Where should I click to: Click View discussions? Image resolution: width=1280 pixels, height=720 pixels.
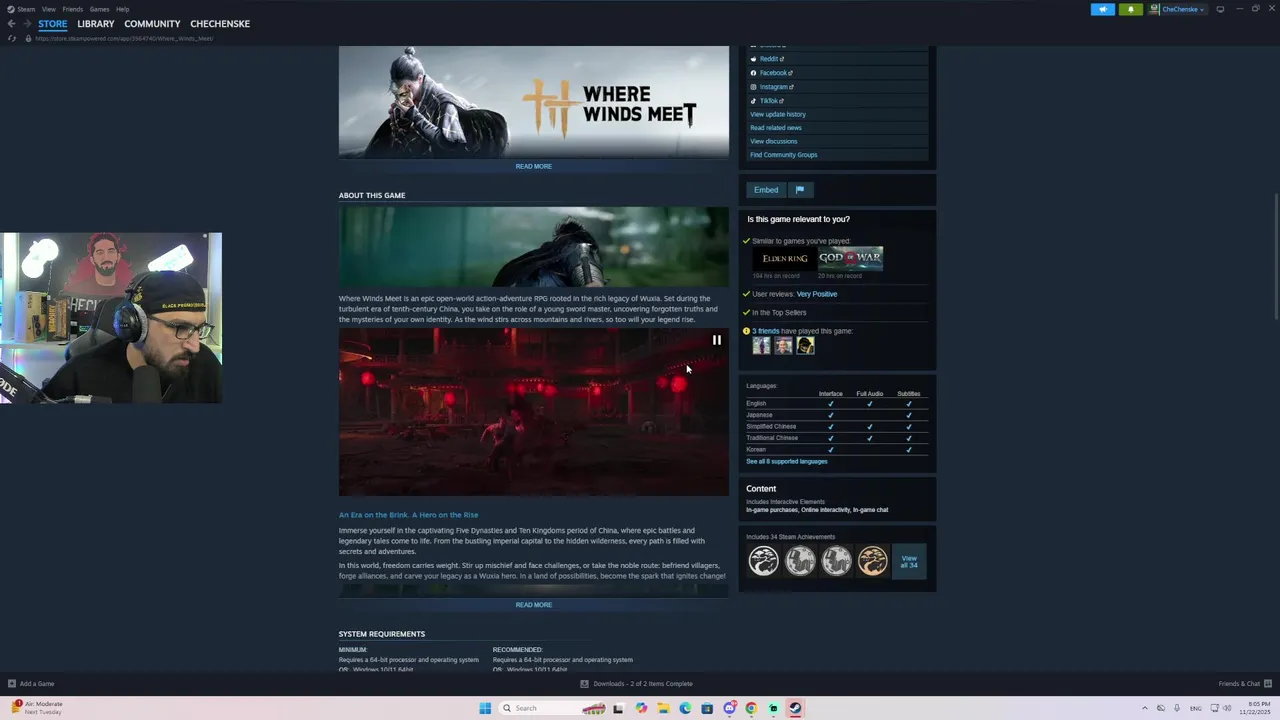click(774, 141)
